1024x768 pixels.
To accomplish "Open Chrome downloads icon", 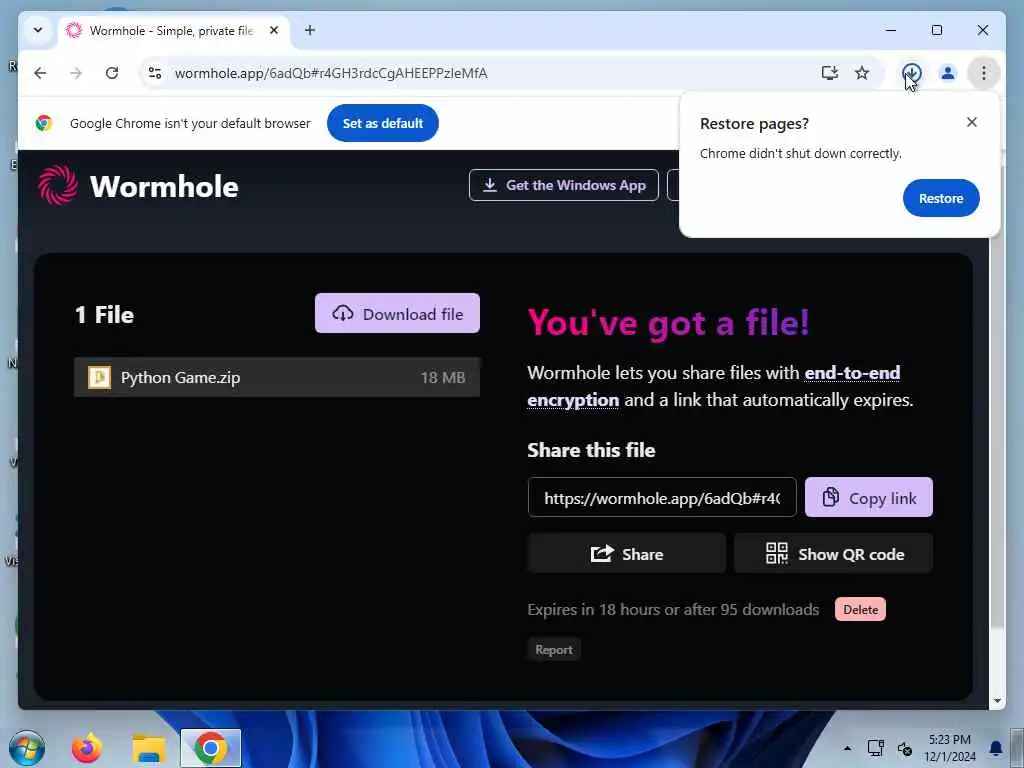I will 912,73.
